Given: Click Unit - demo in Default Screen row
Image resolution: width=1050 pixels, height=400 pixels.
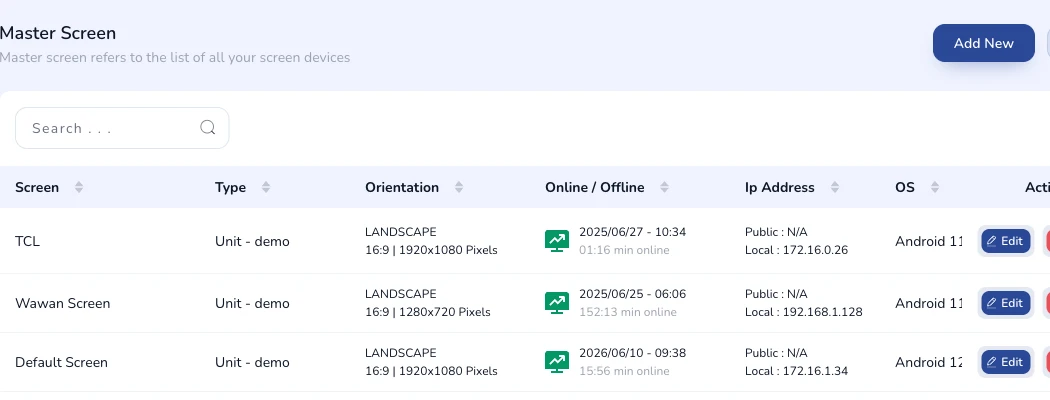Looking at the screenshot, I should 252,362.
